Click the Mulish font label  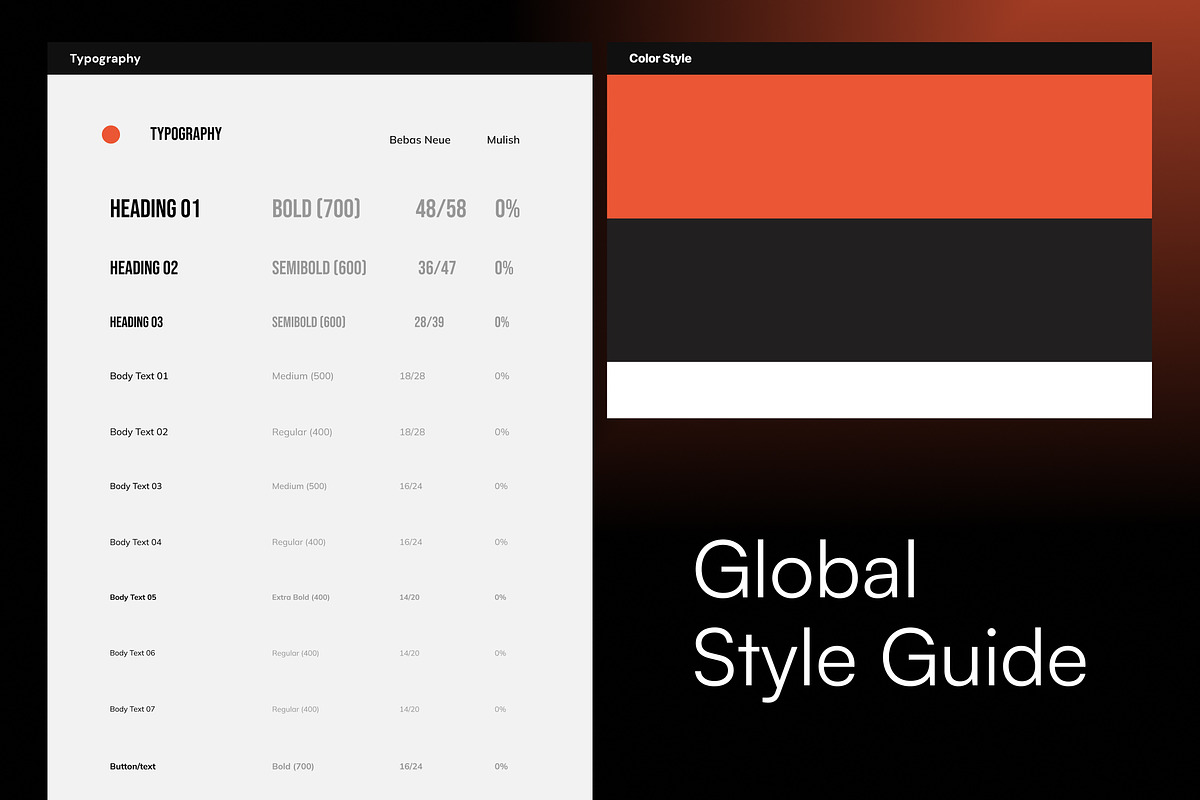click(503, 140)
